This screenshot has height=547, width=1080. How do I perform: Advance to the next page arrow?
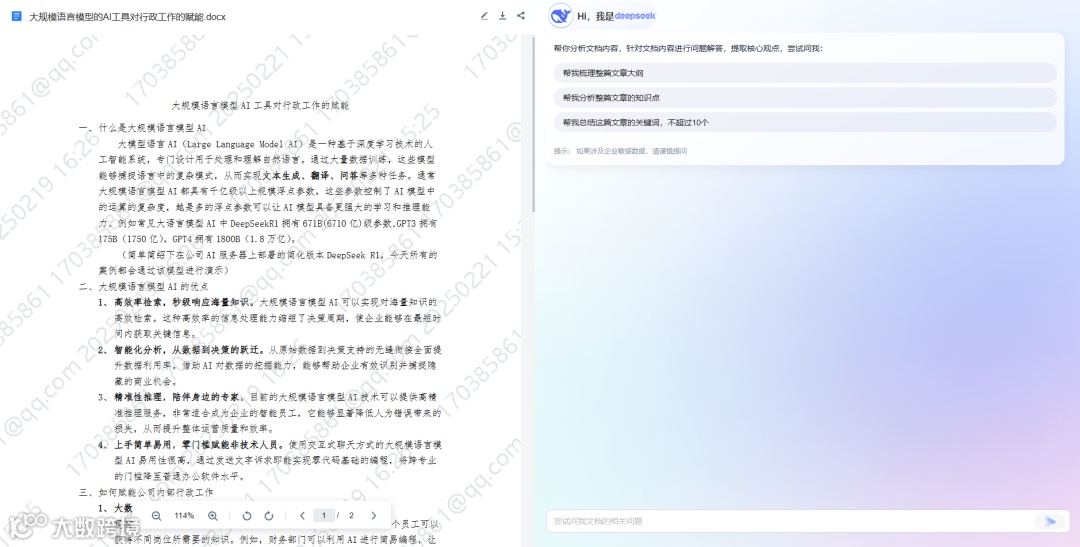[x=374, y=515]
